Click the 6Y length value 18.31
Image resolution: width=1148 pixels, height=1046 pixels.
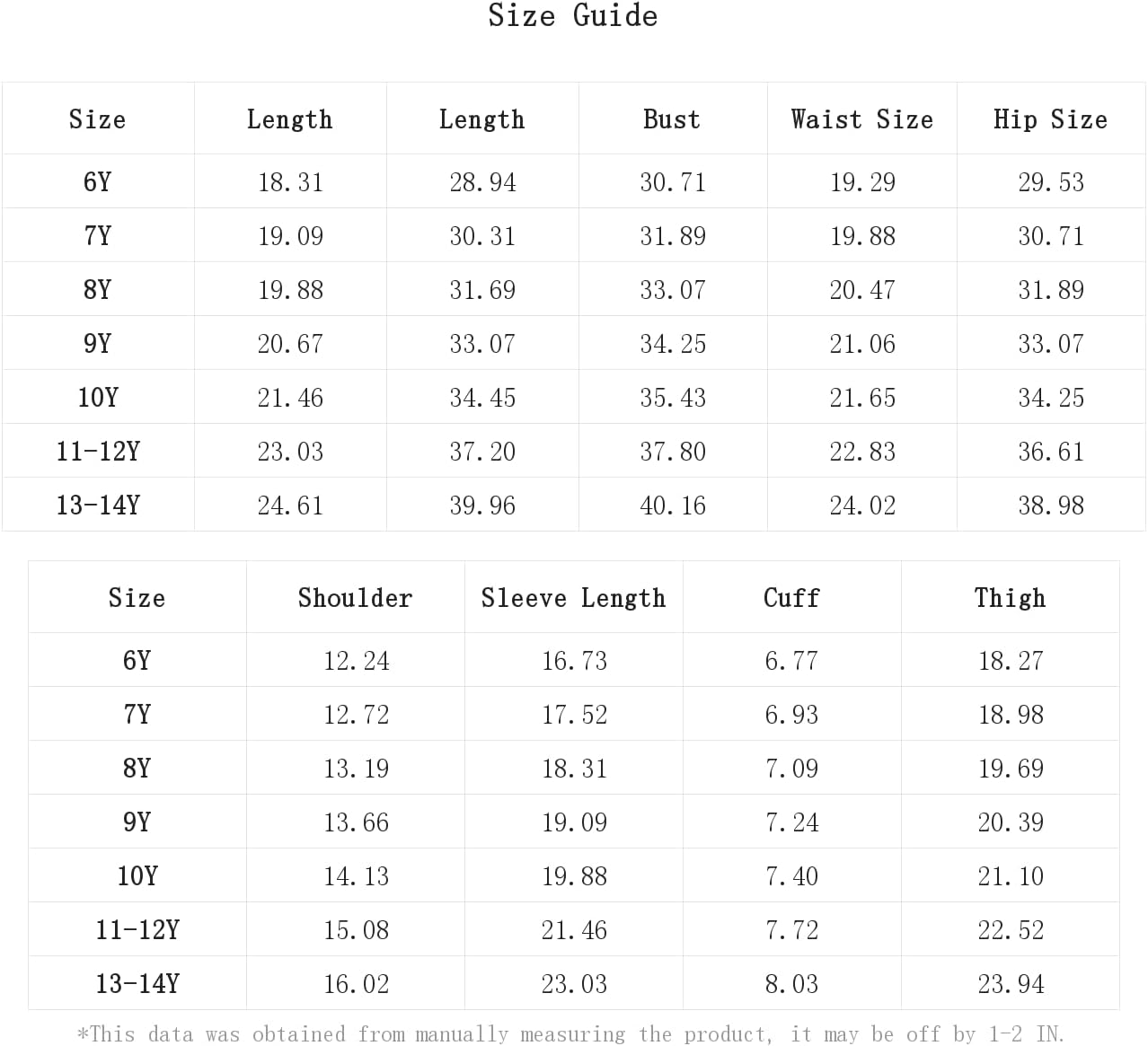click(x=290, y=182)
